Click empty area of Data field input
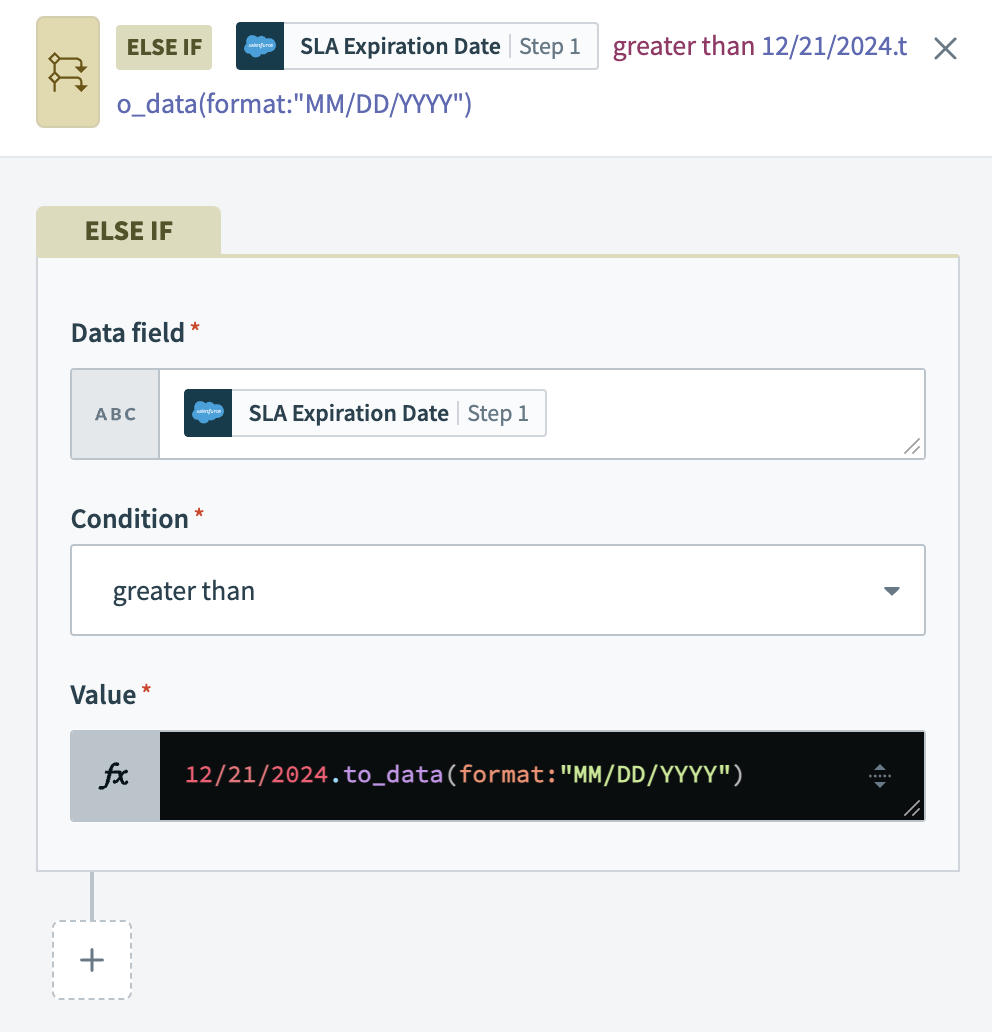Image resolution: width=992 pixels, height=1032 pixels. click(730, 414)
